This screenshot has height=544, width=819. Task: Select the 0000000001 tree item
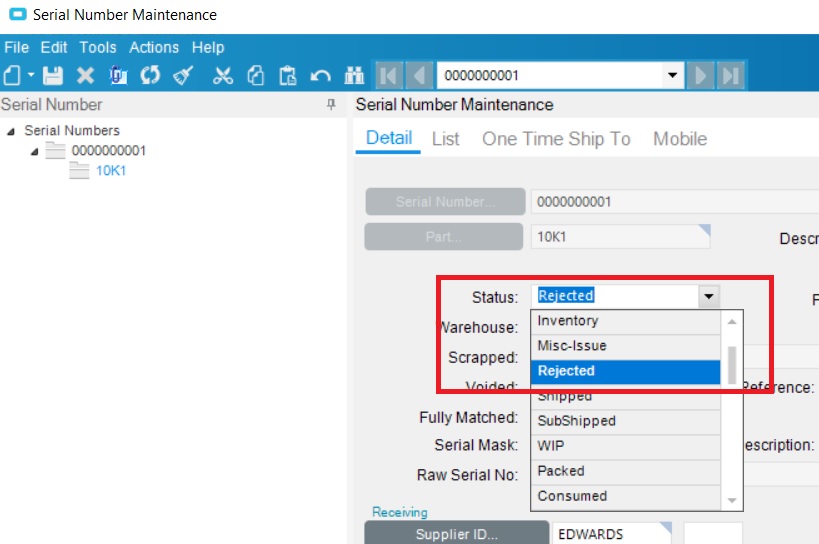pyautogui.click(x=109, y=151)
